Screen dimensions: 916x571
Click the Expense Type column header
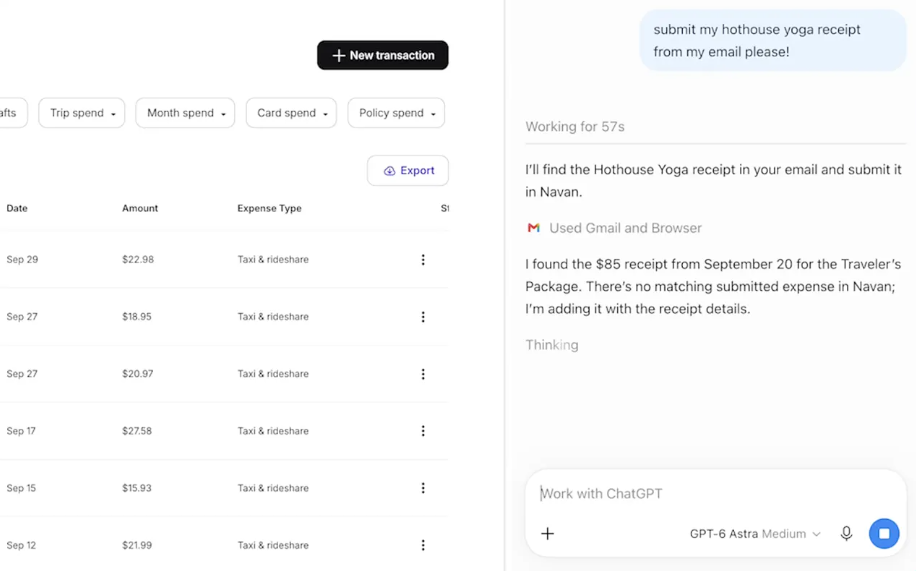269,208
